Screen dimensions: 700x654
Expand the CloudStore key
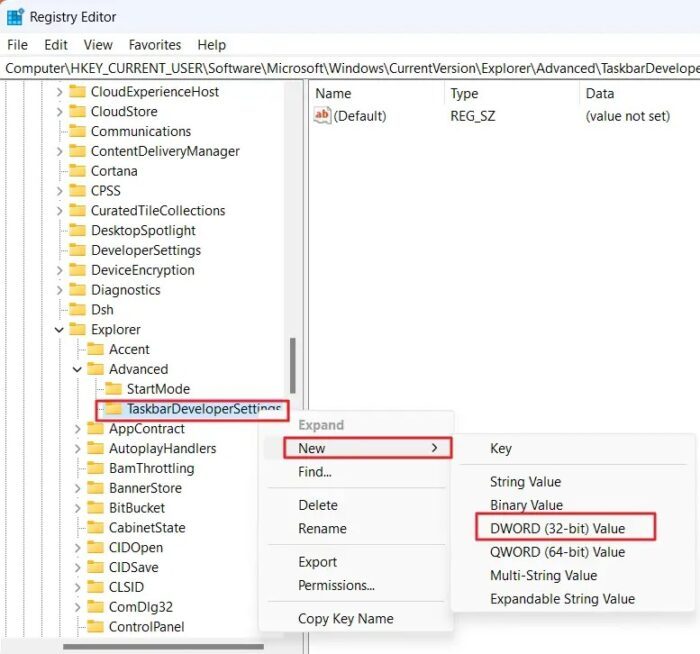click(x=59, y=112)
